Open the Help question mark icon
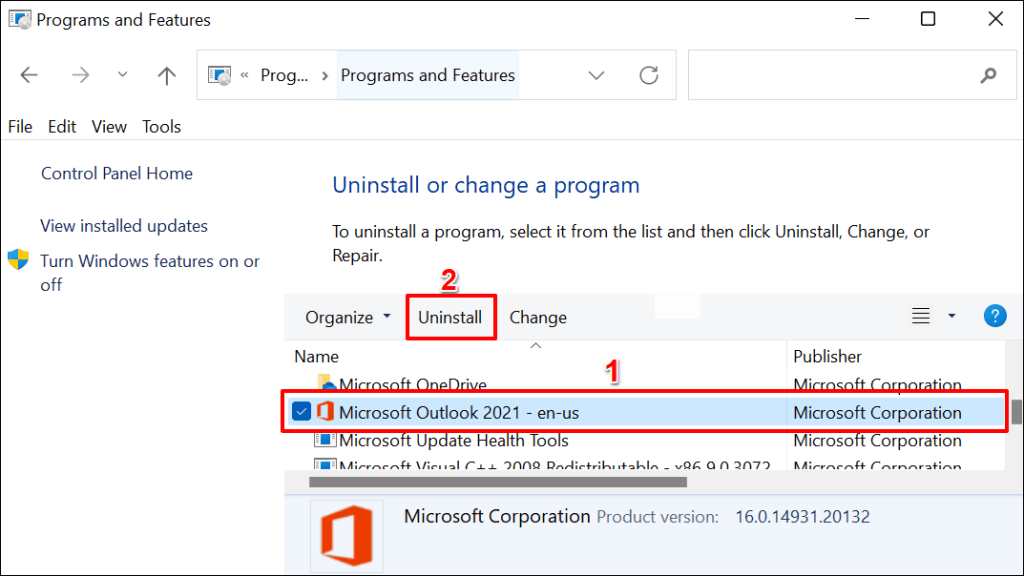1024x576 pixels. coord(995,316)
